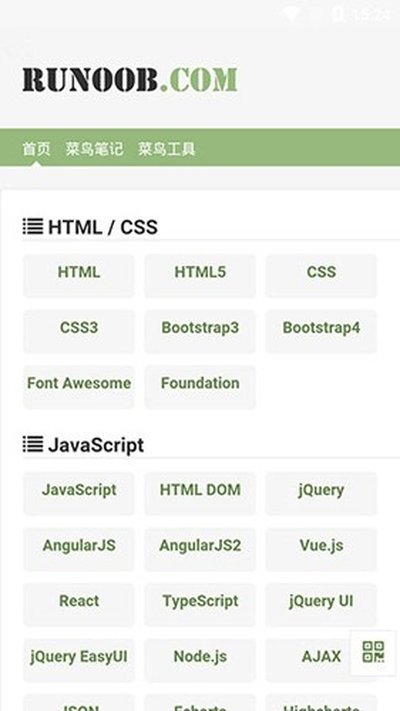Open the 首页 tab
The width and height of the screenshot is (400, 711).
pos(36,149)
